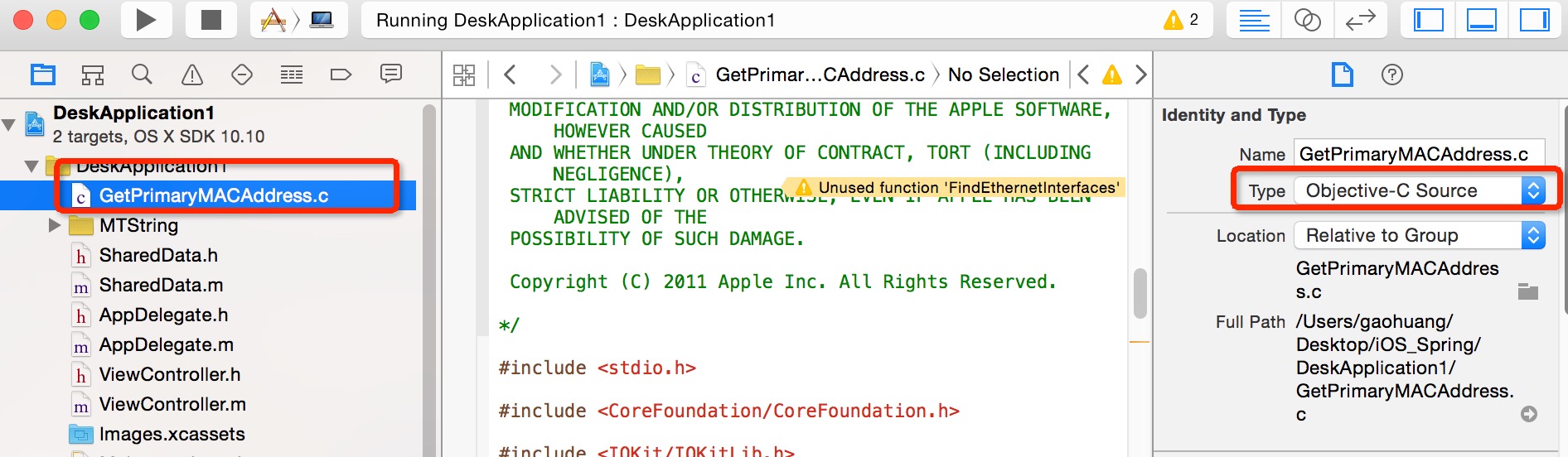Jump to the next issue arrow
1568x457 pixels.
click(x=1140, y=75)
